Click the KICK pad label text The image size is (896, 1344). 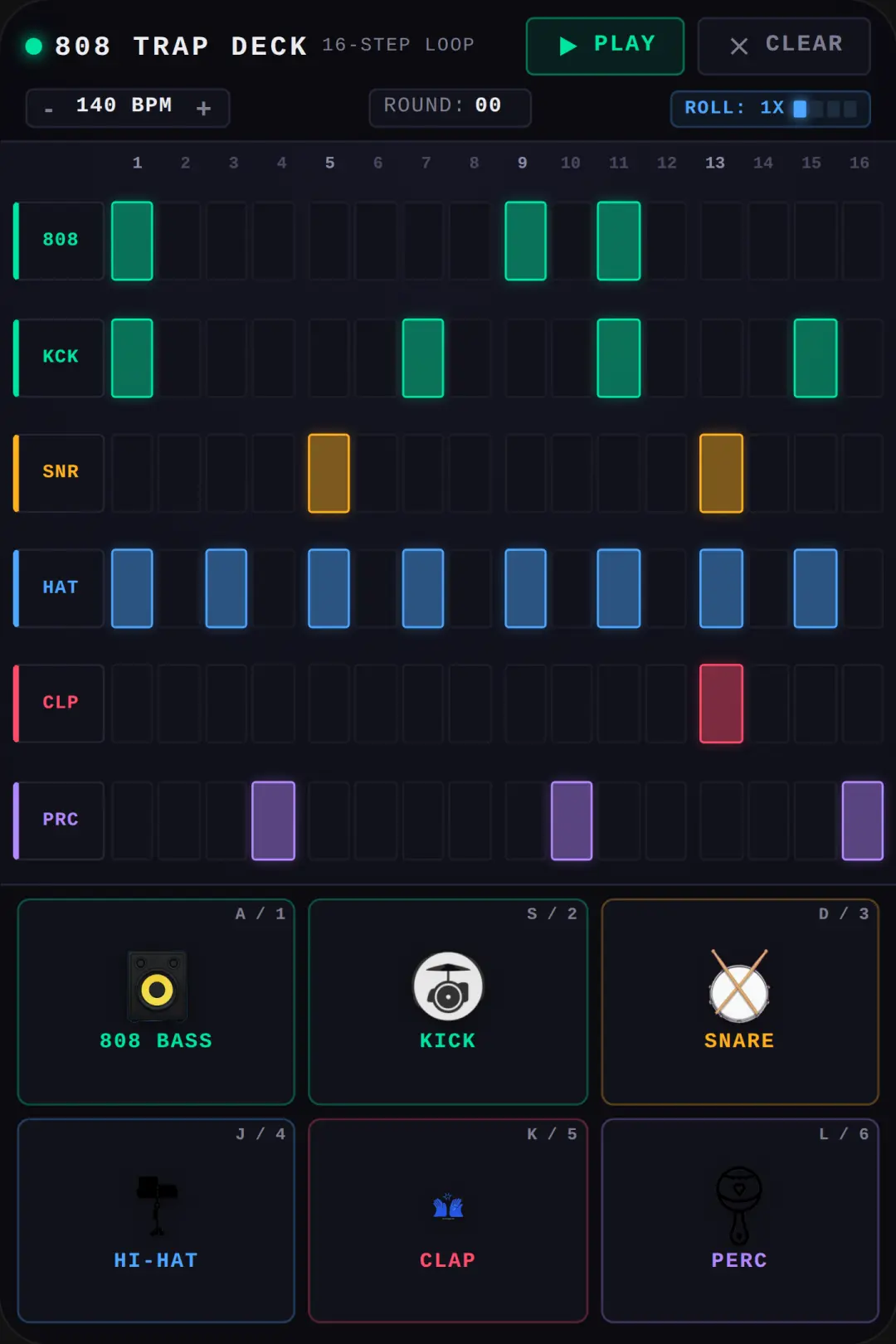click(x=447, y=1040)
